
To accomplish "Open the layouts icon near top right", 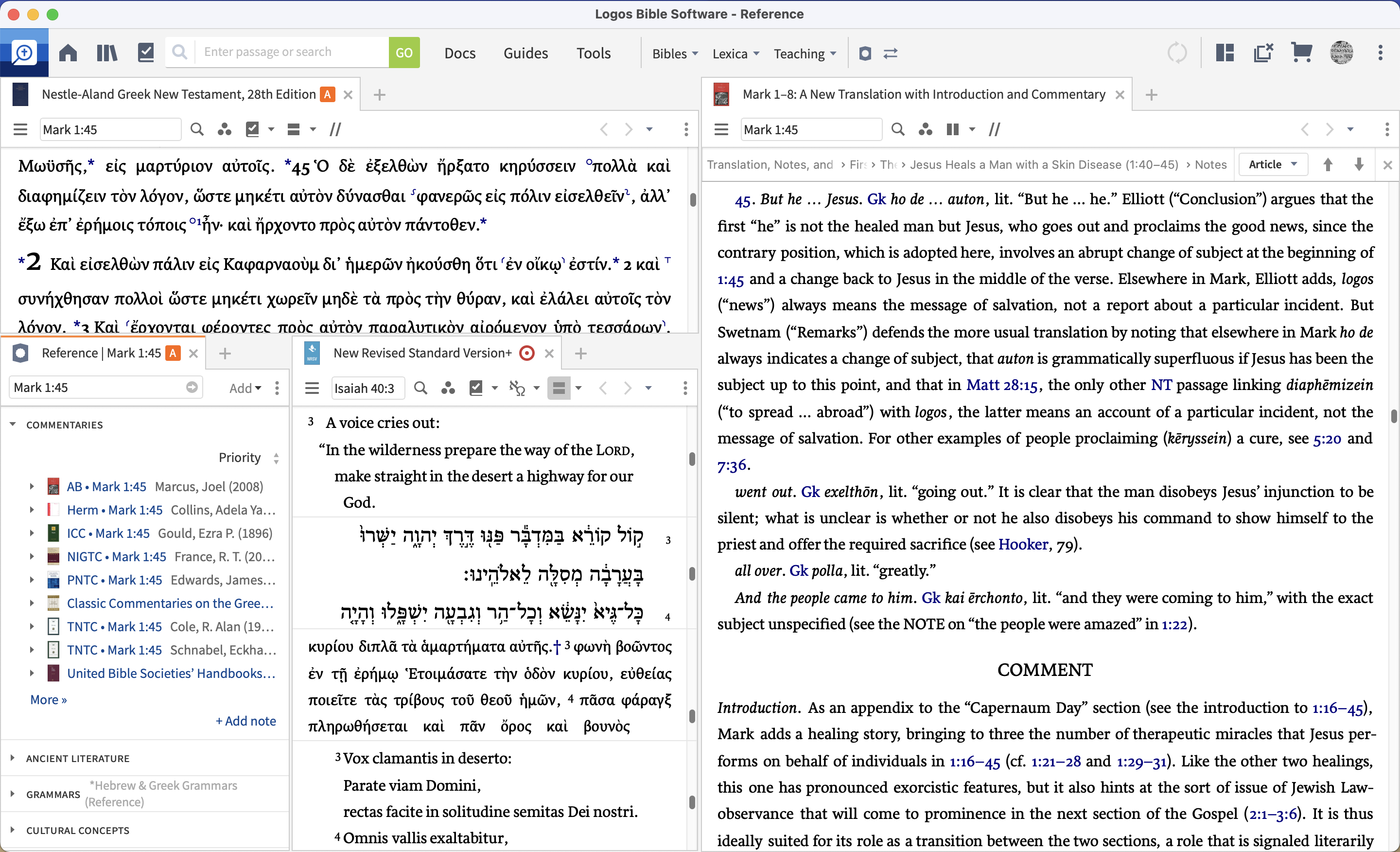I will [1225, 53].
